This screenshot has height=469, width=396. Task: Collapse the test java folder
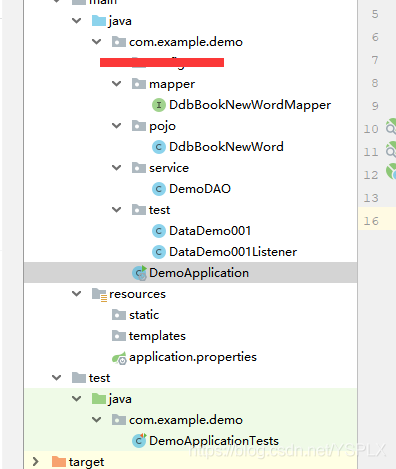(x=77, y=399)
